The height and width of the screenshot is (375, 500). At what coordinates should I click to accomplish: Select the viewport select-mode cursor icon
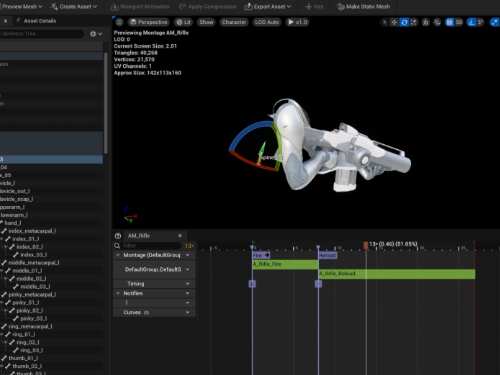tap(385, 22)
